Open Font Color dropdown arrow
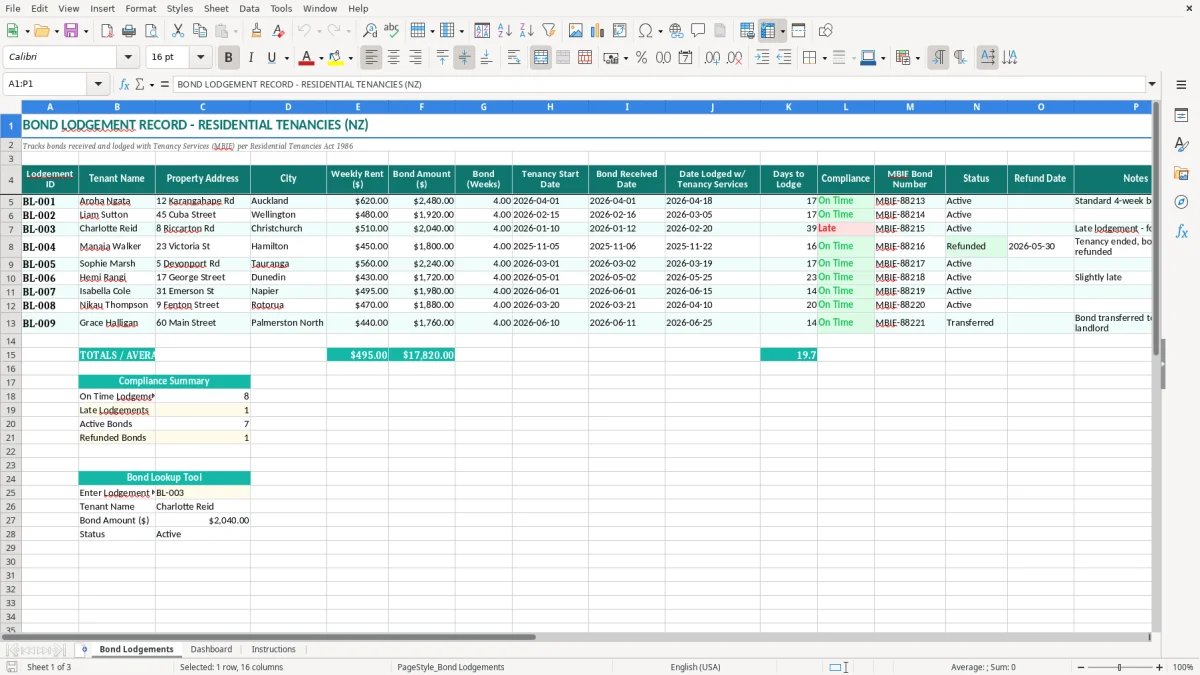 point(321,58)
